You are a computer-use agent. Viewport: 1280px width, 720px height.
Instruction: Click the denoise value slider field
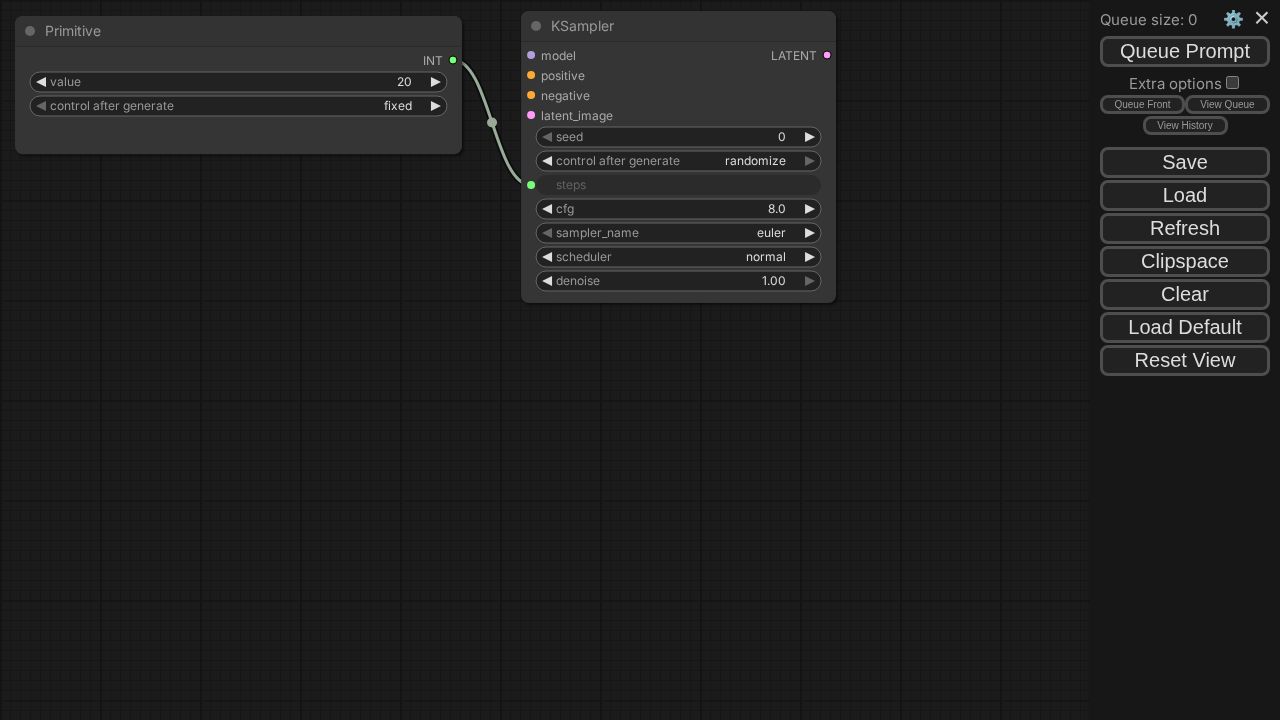tap(678, 281)
